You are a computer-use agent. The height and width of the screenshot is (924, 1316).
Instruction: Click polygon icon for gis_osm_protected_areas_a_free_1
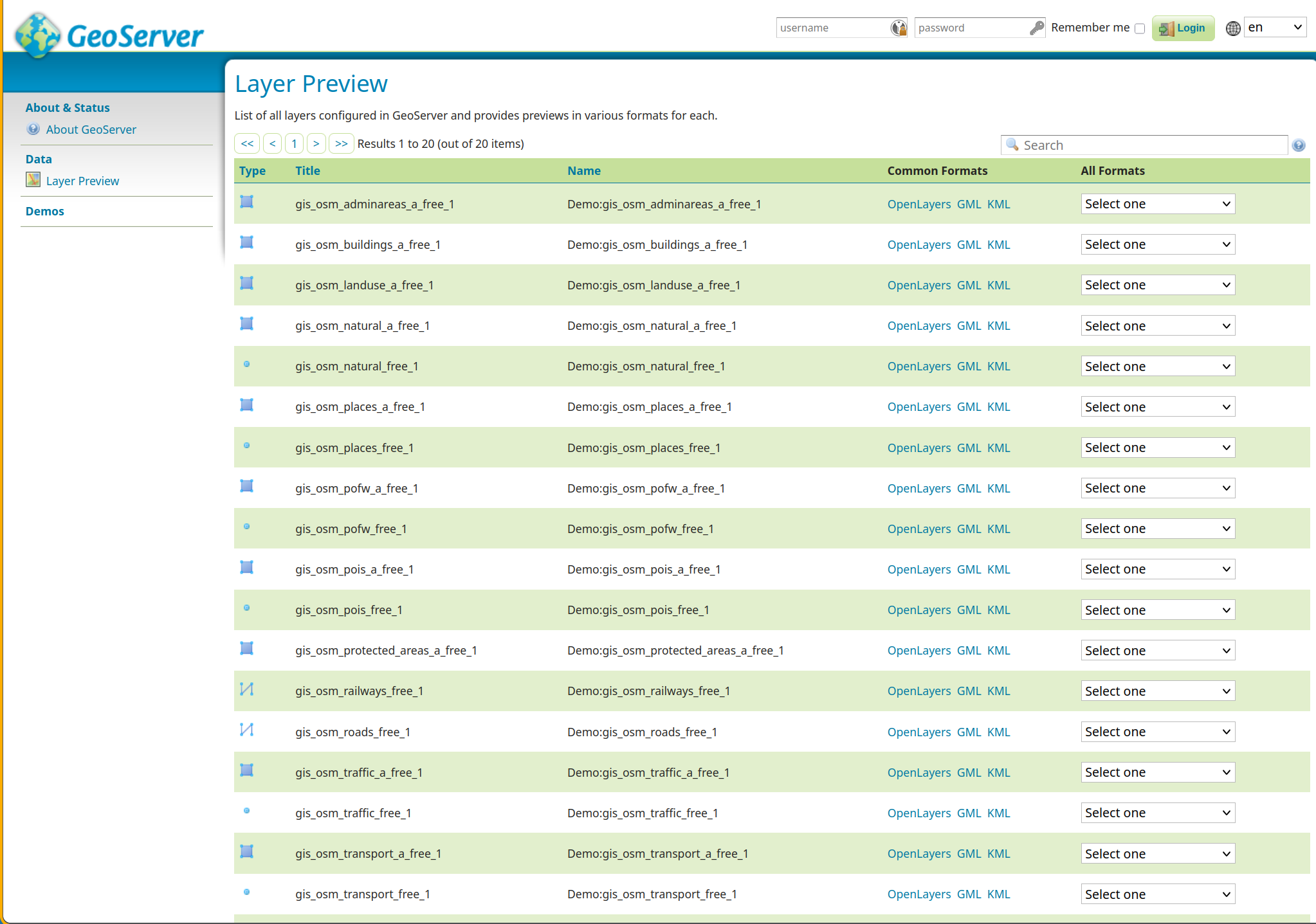click(x=247, y=648)
